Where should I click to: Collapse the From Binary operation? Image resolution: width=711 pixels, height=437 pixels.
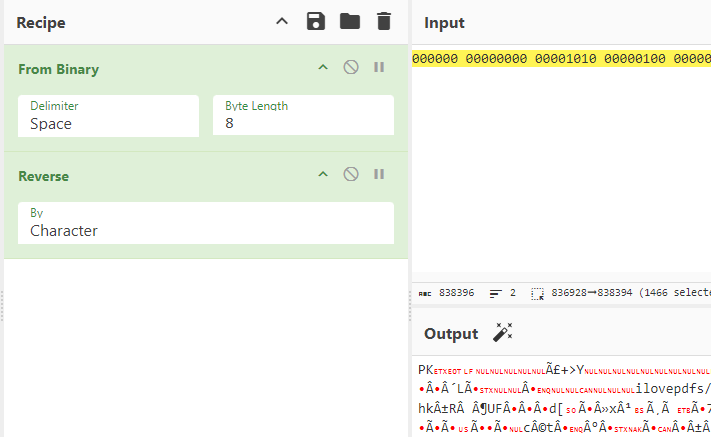pos(322,67)
